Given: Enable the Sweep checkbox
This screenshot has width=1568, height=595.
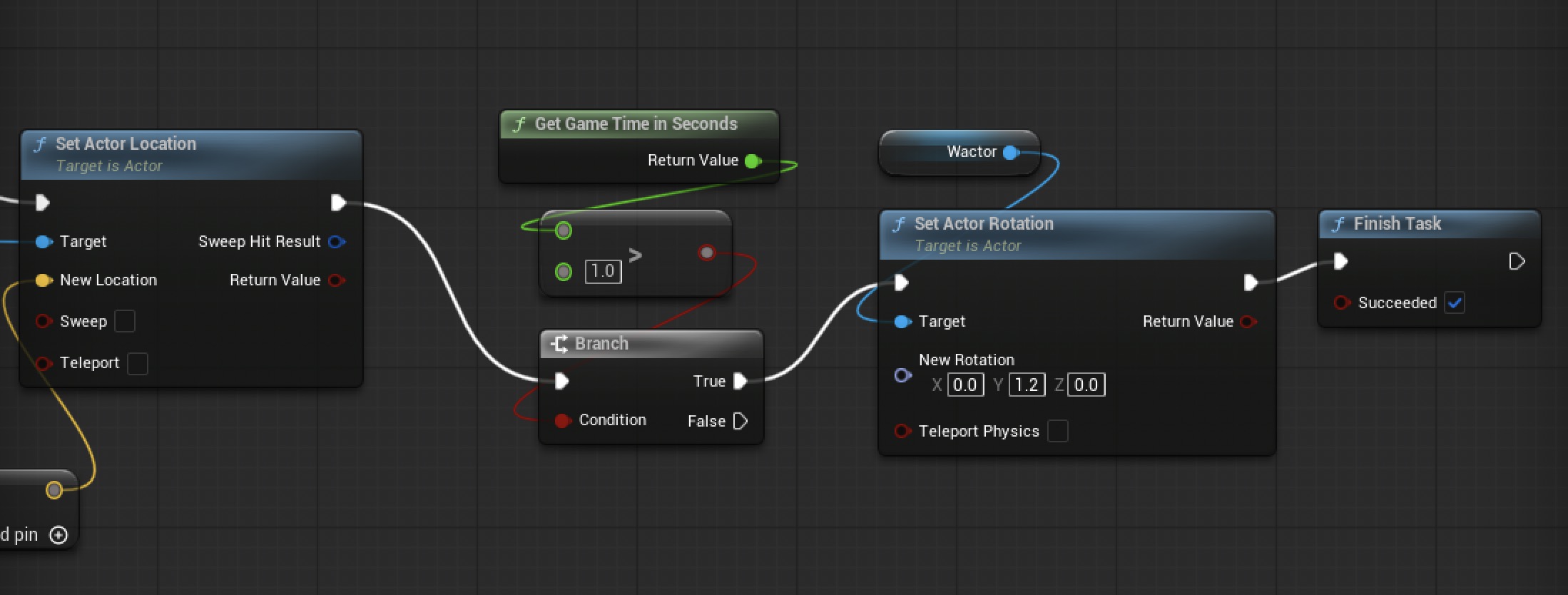Looking at the screenshot, I should (x=125, y=322).
